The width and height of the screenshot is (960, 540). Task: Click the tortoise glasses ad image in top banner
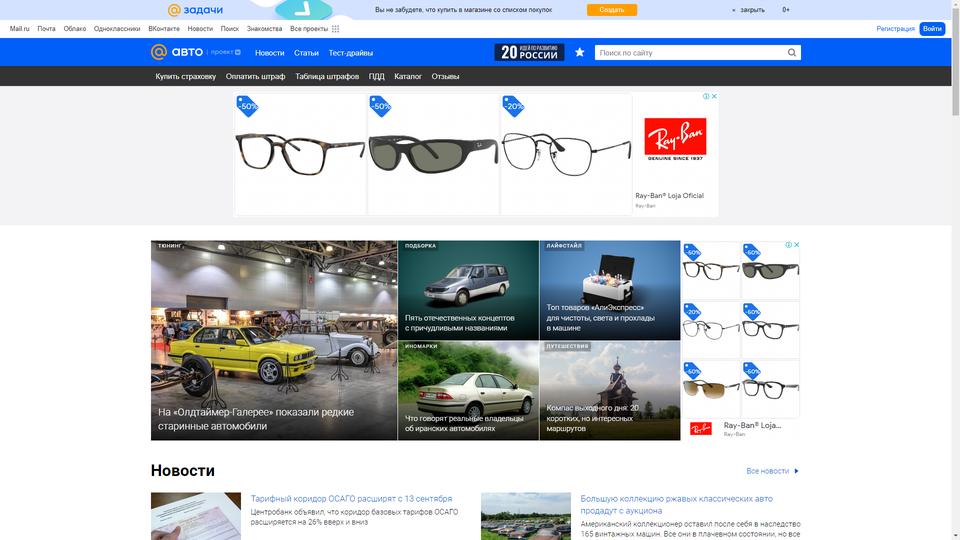coord(300,154)
